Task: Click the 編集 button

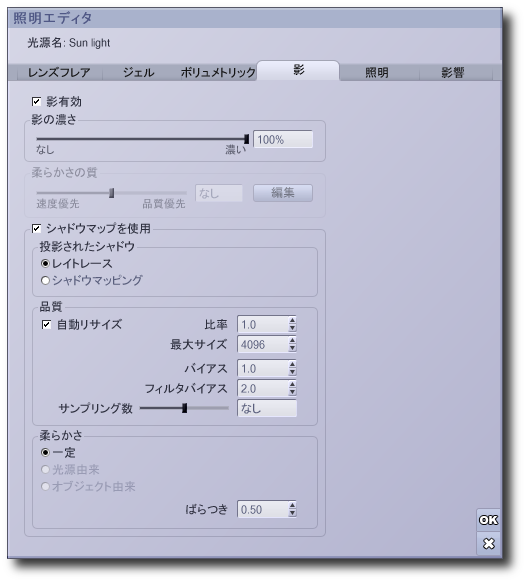Action: click(x=283, y=193)
